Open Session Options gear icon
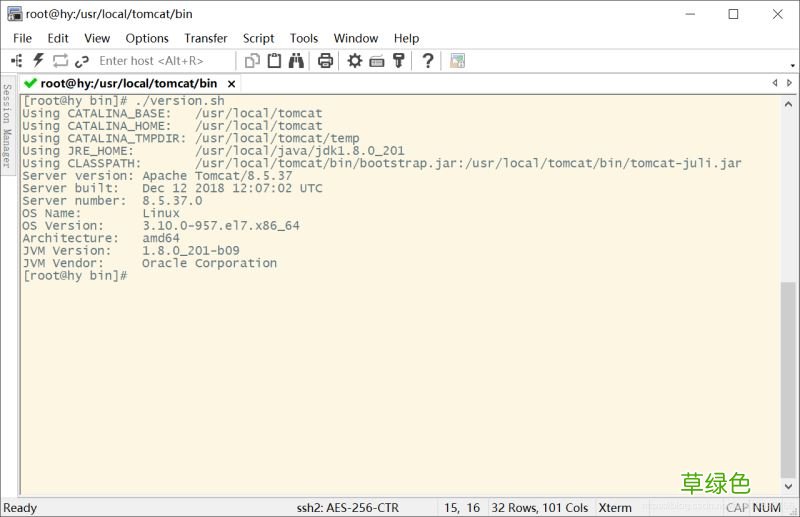This screenshot has width=800, height=517. point(355,61)
